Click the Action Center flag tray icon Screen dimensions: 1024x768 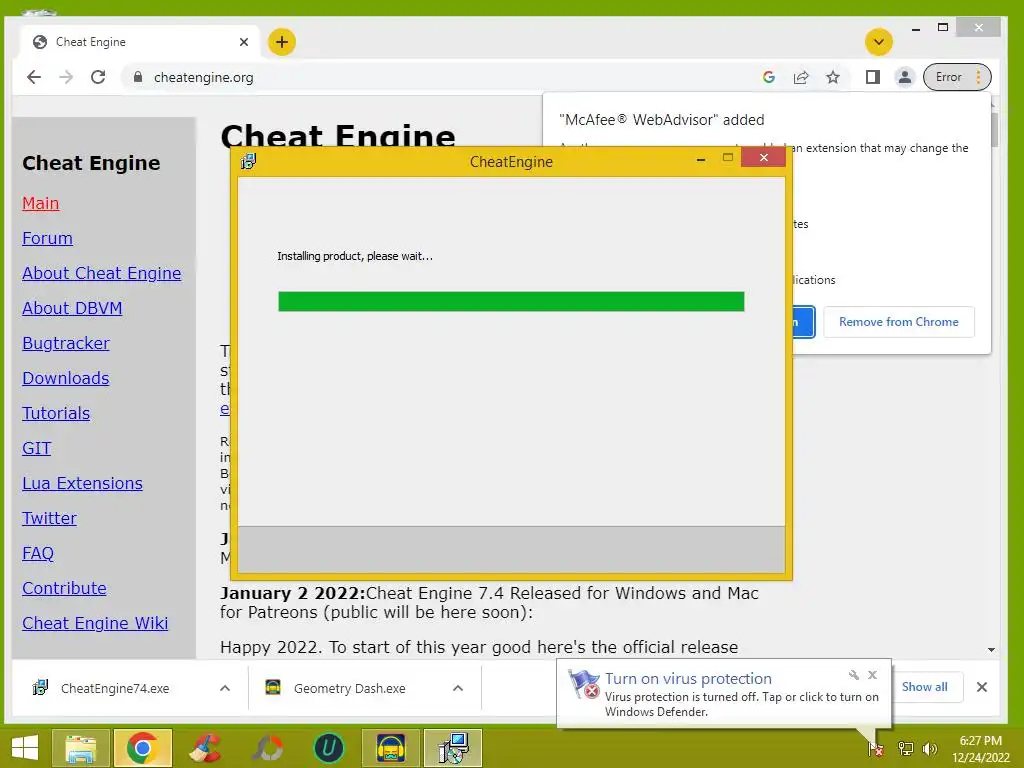point(875,749)
